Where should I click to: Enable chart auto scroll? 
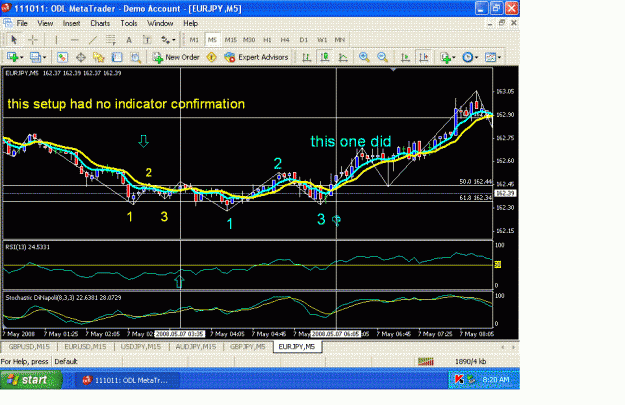pos(405,57)
